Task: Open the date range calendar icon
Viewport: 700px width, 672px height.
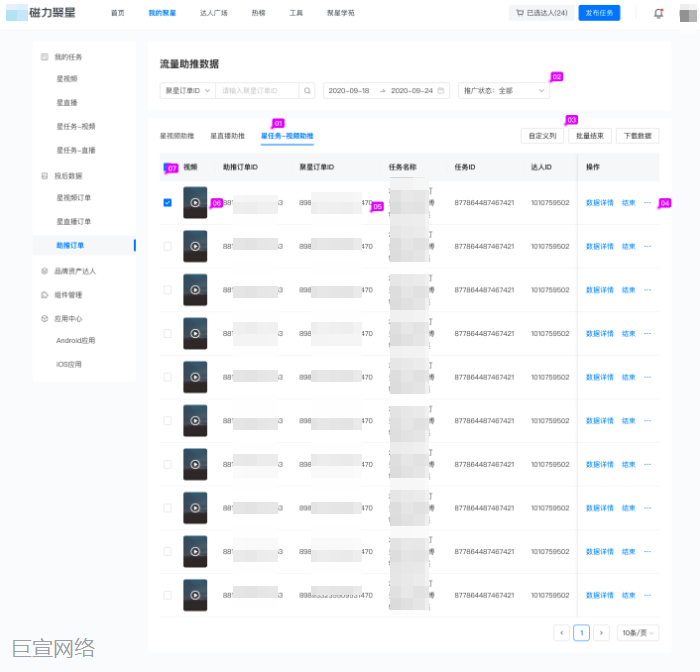Action: pos(441,91)
